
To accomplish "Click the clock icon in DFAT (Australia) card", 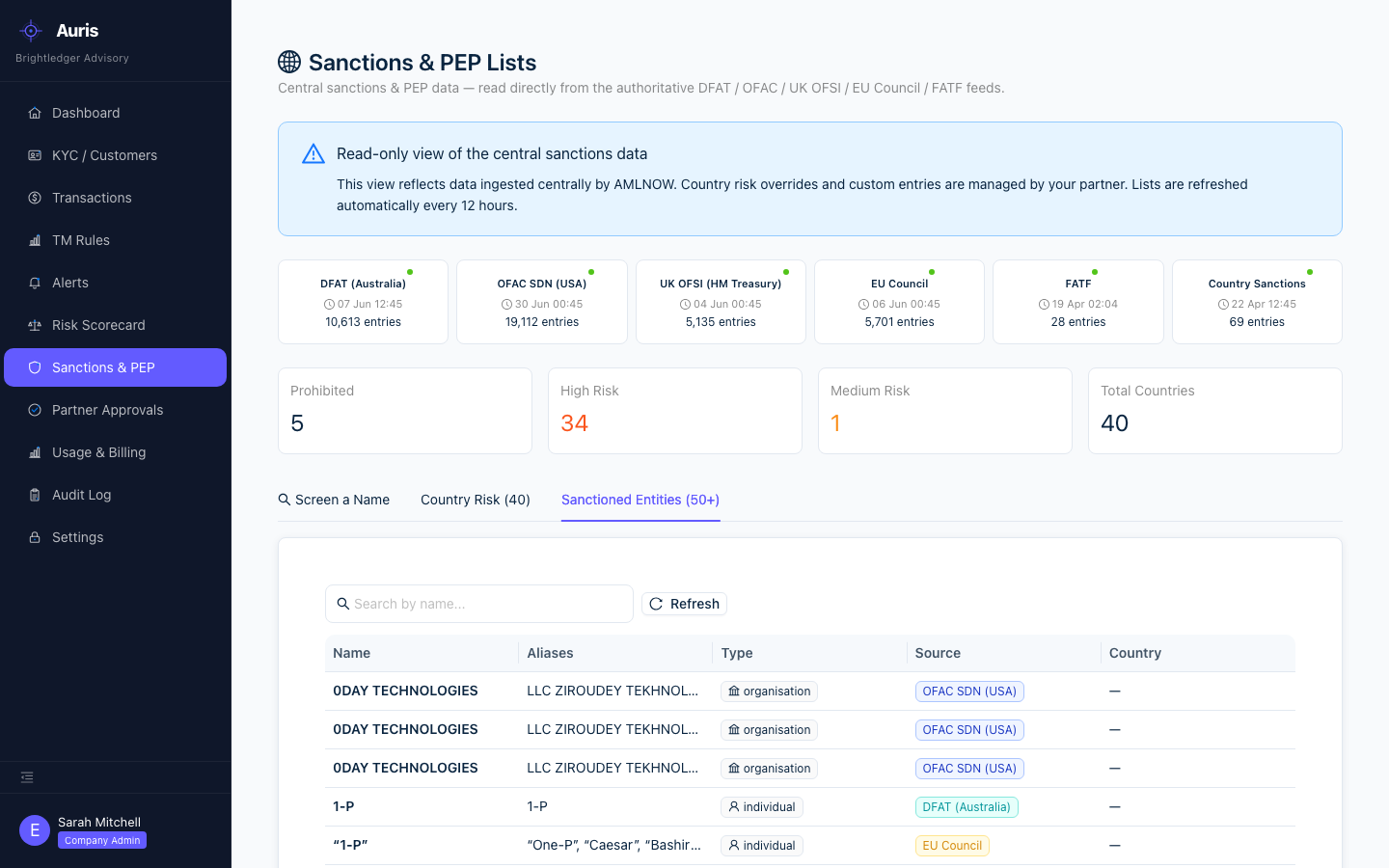I will [x=329, y=304].
